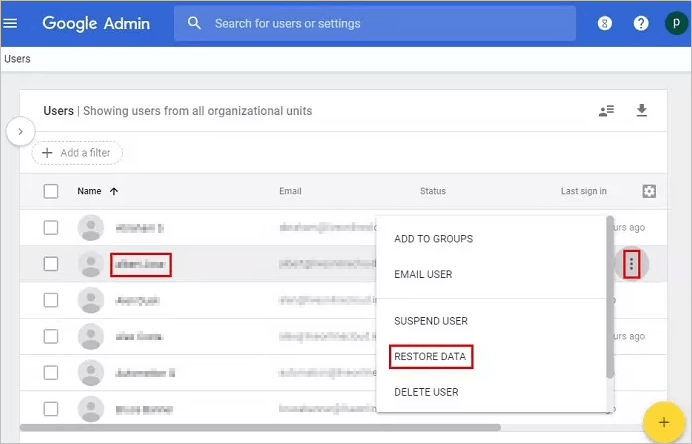Click Delete User in context menu
692x444 pixels.
coord(426,392)
